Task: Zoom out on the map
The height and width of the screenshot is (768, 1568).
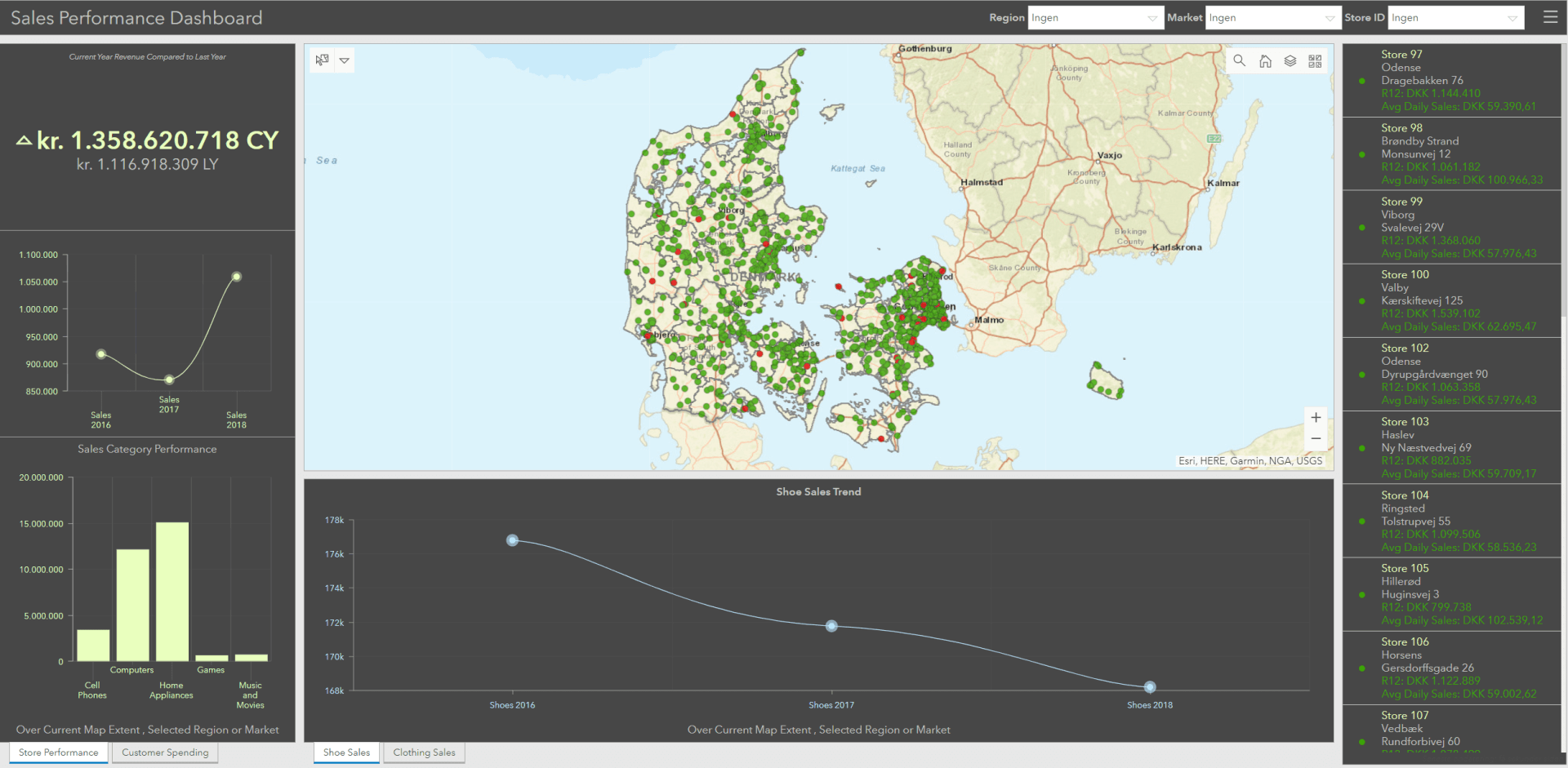Action: point(1316,438)
